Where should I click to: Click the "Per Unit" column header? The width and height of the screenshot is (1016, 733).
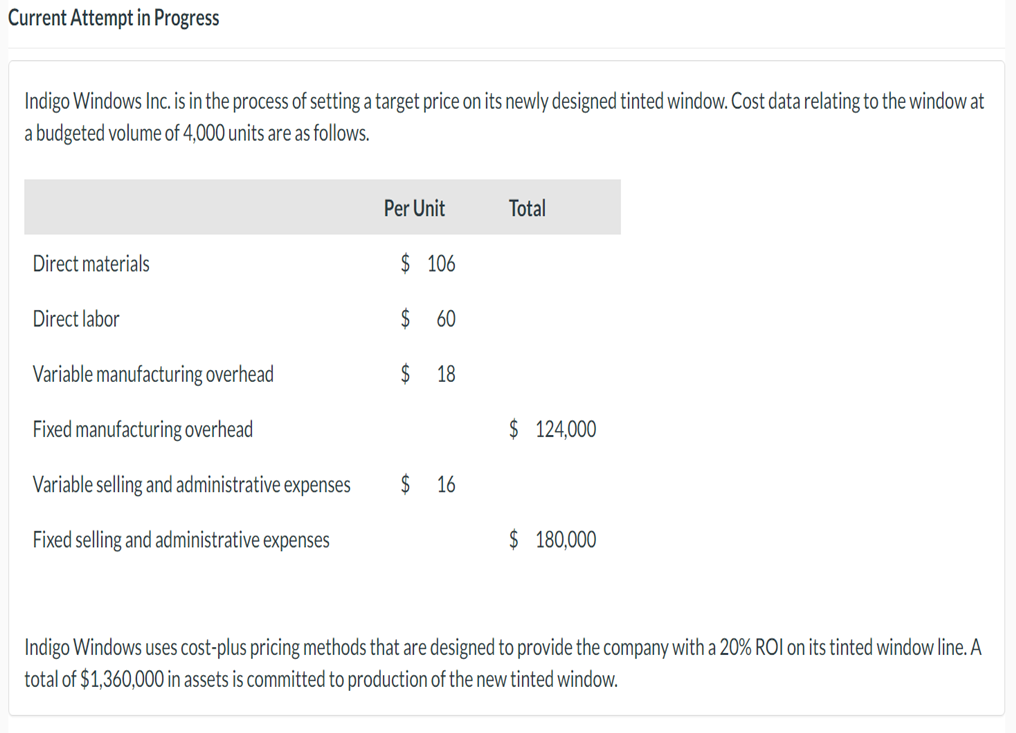(414, 208)
